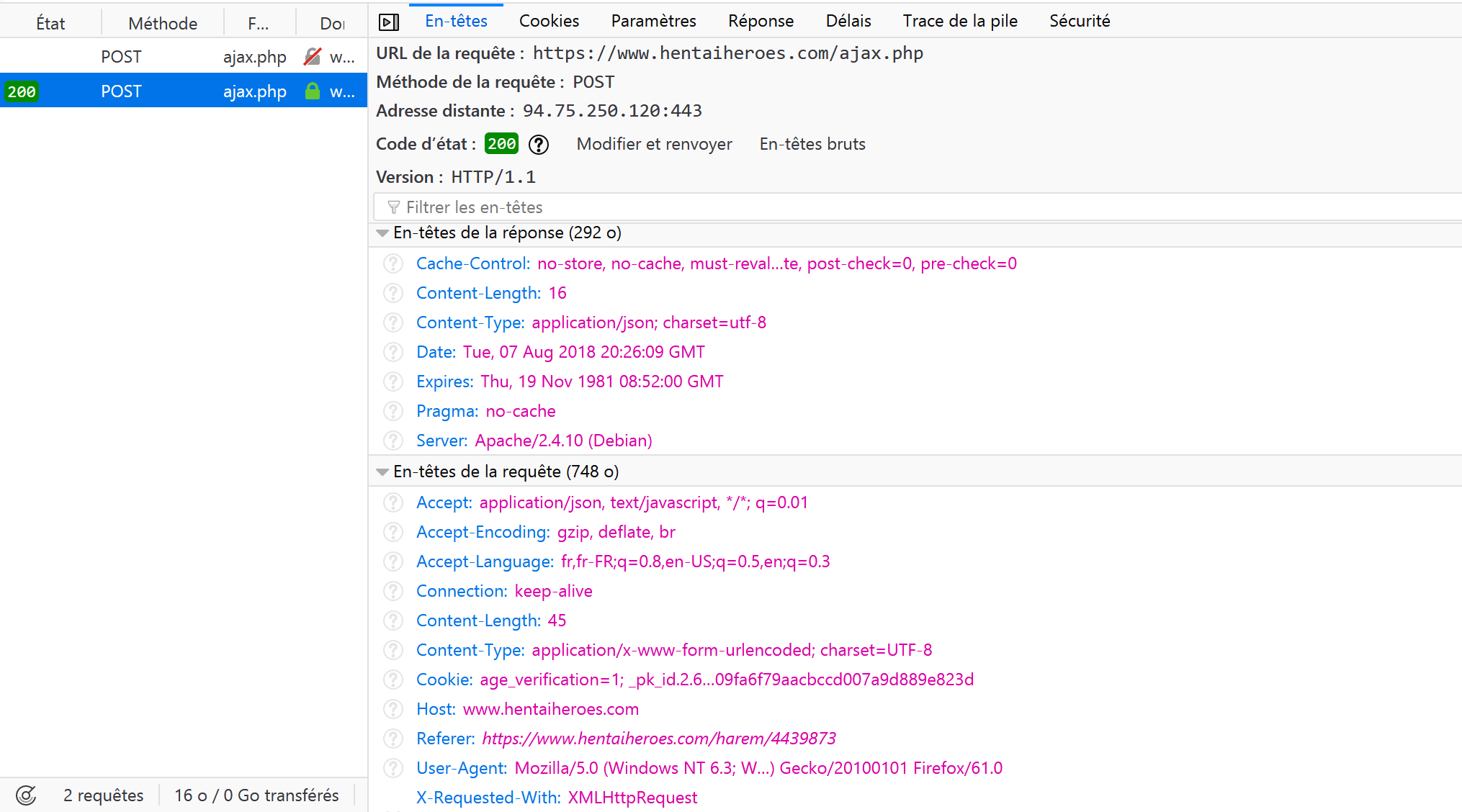Screen dimensions: 1462x812
Task: Click the Modifier et renvoyer button
Action: 654,144
